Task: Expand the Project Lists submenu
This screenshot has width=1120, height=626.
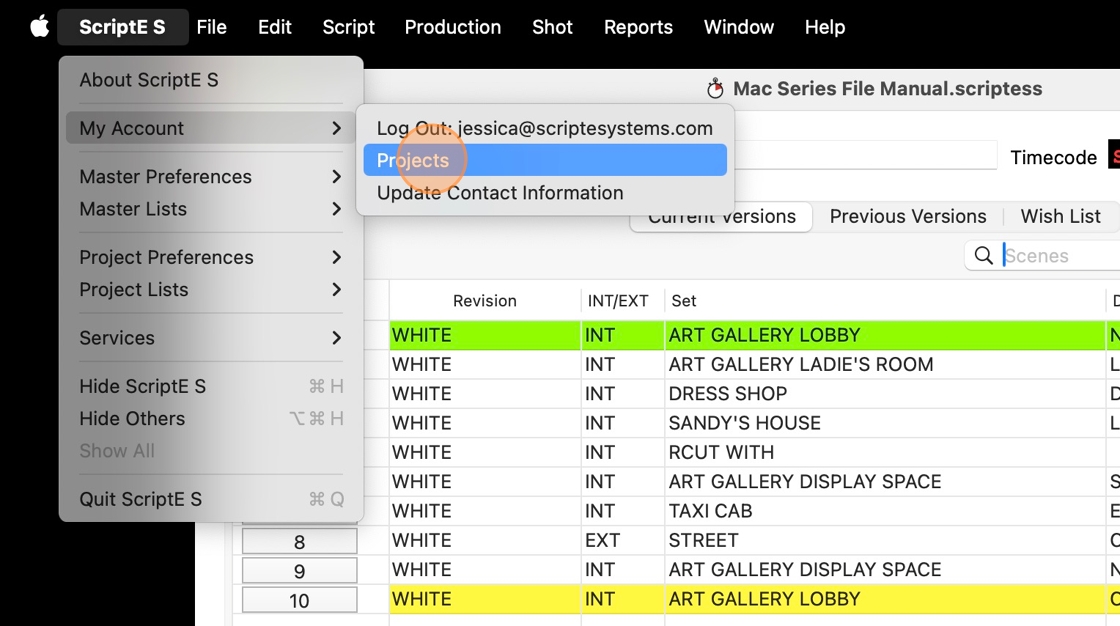Action: click(x=211, y=289)
